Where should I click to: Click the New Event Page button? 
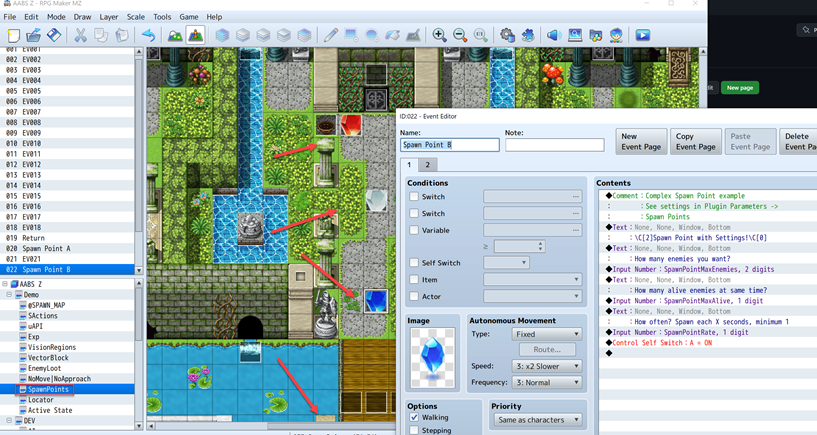[x=641, y=142]
